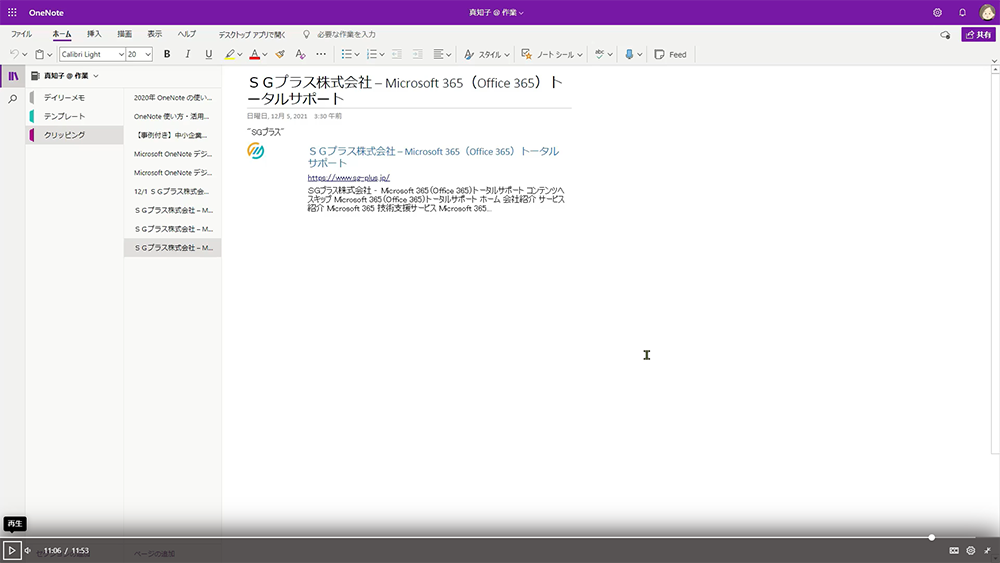Viewport: 1000px width, 563px height.
Task: Expand the paste options arrow
Action: [x=50, y=54]
